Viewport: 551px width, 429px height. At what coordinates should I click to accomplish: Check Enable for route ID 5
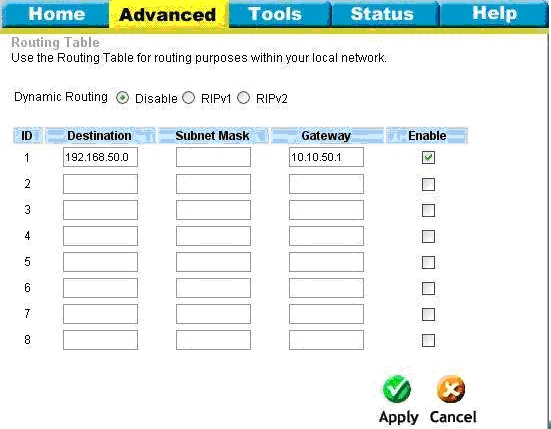(428, 262)
